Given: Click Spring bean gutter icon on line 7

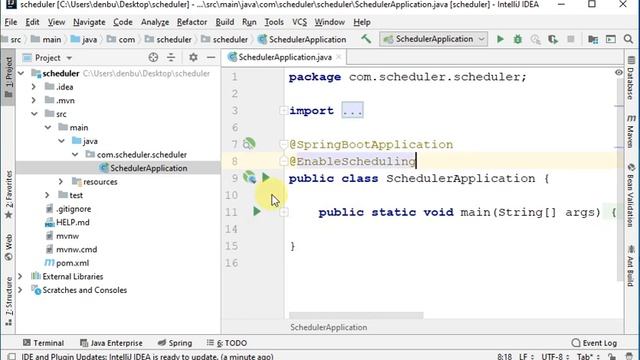Looking at the screenshot, I should coord(249,144).
